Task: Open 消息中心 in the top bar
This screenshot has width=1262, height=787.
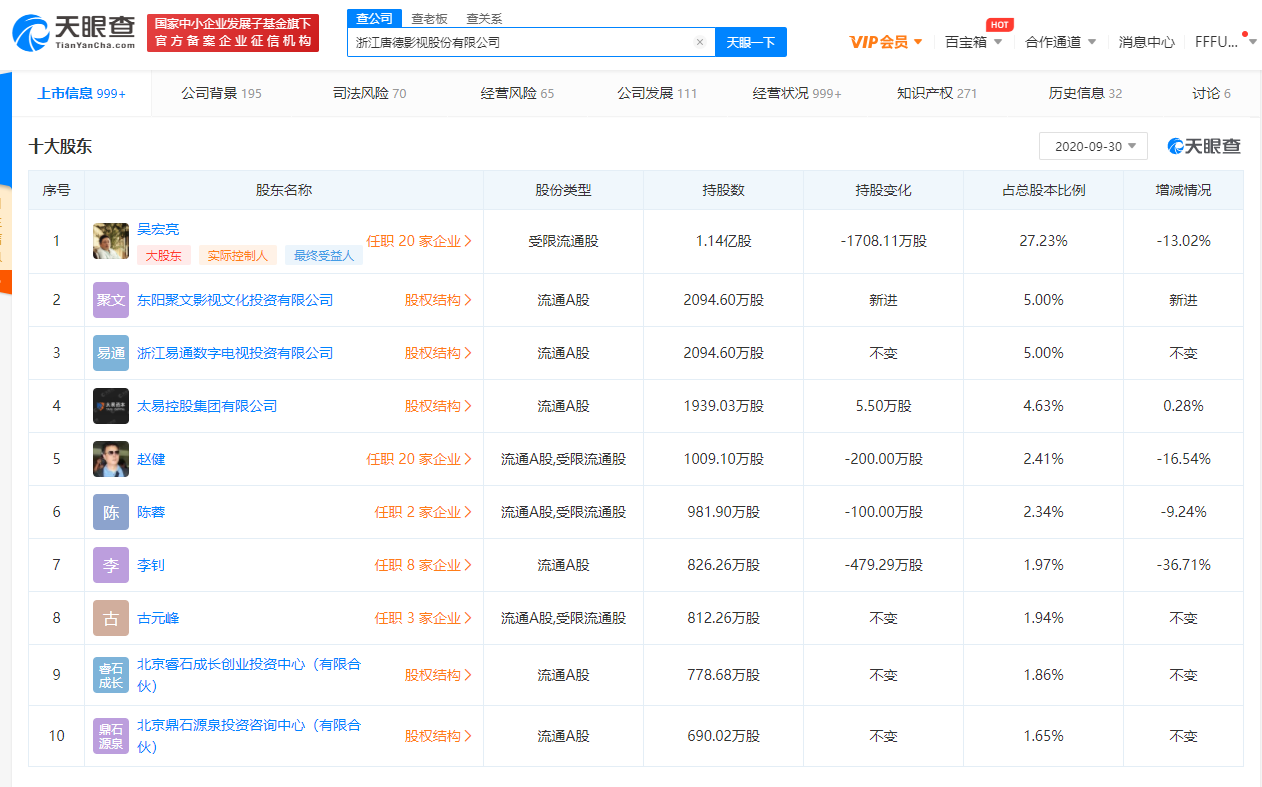Action: [1146, 42]
